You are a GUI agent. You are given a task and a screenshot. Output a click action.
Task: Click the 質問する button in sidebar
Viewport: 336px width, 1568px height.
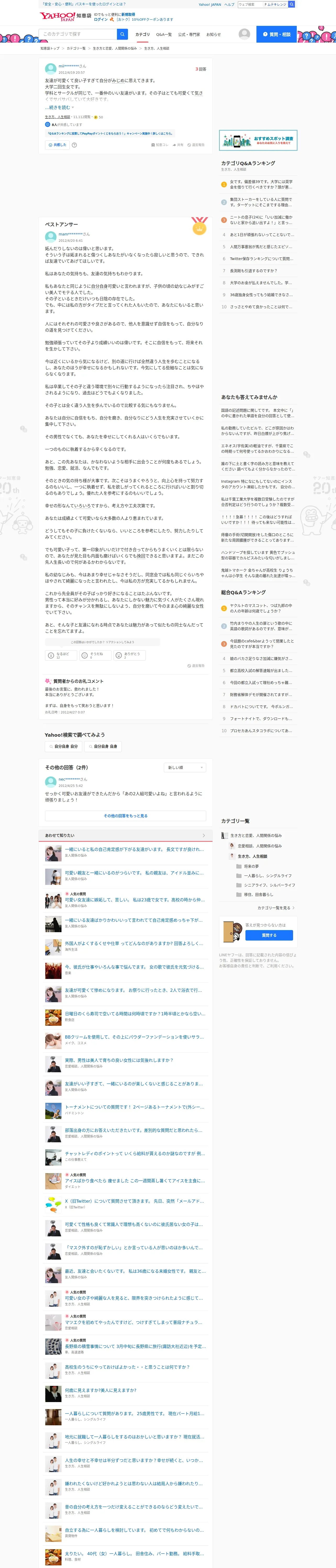click(x=269, y=936)
